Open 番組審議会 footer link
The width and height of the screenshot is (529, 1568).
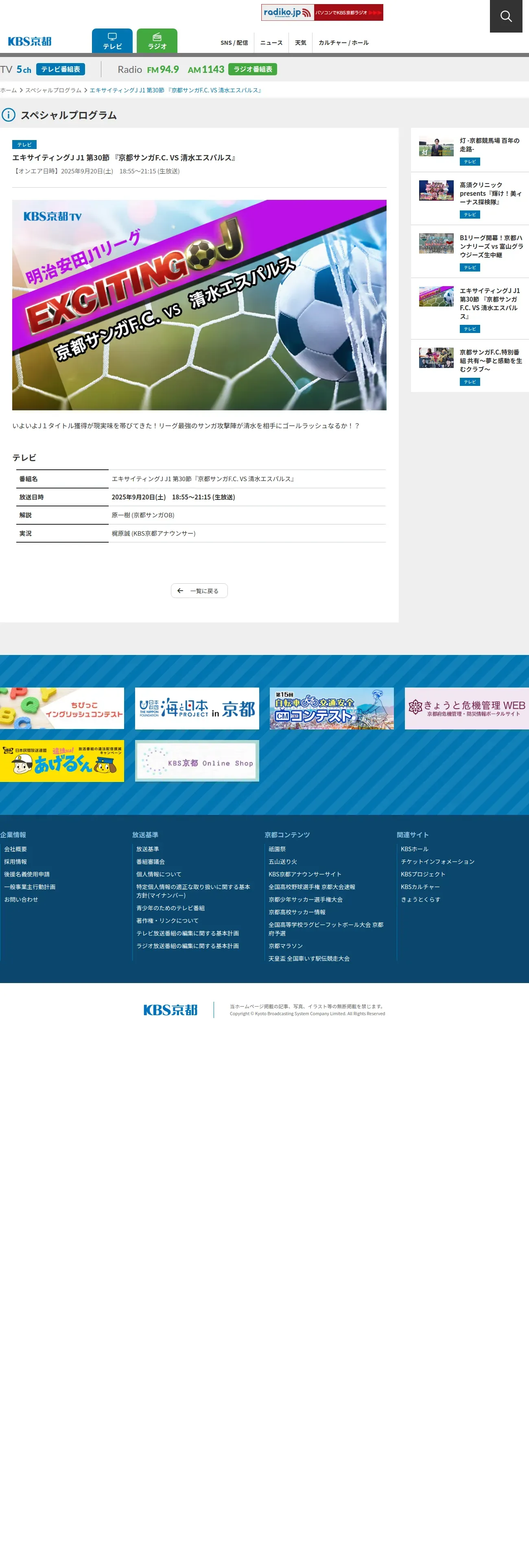[x=151, y=862]
